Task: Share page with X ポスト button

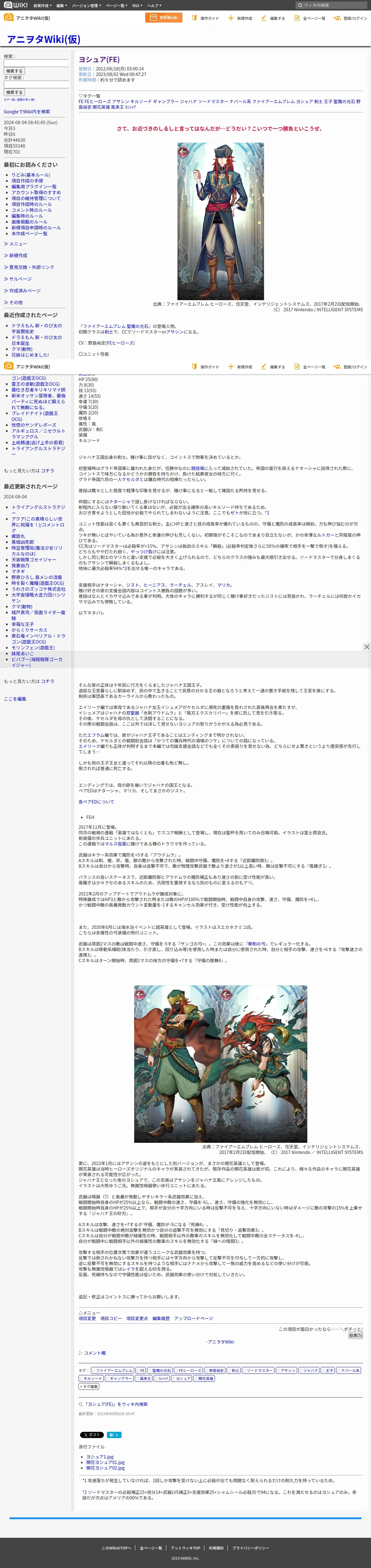Action: pos(92,1435)
